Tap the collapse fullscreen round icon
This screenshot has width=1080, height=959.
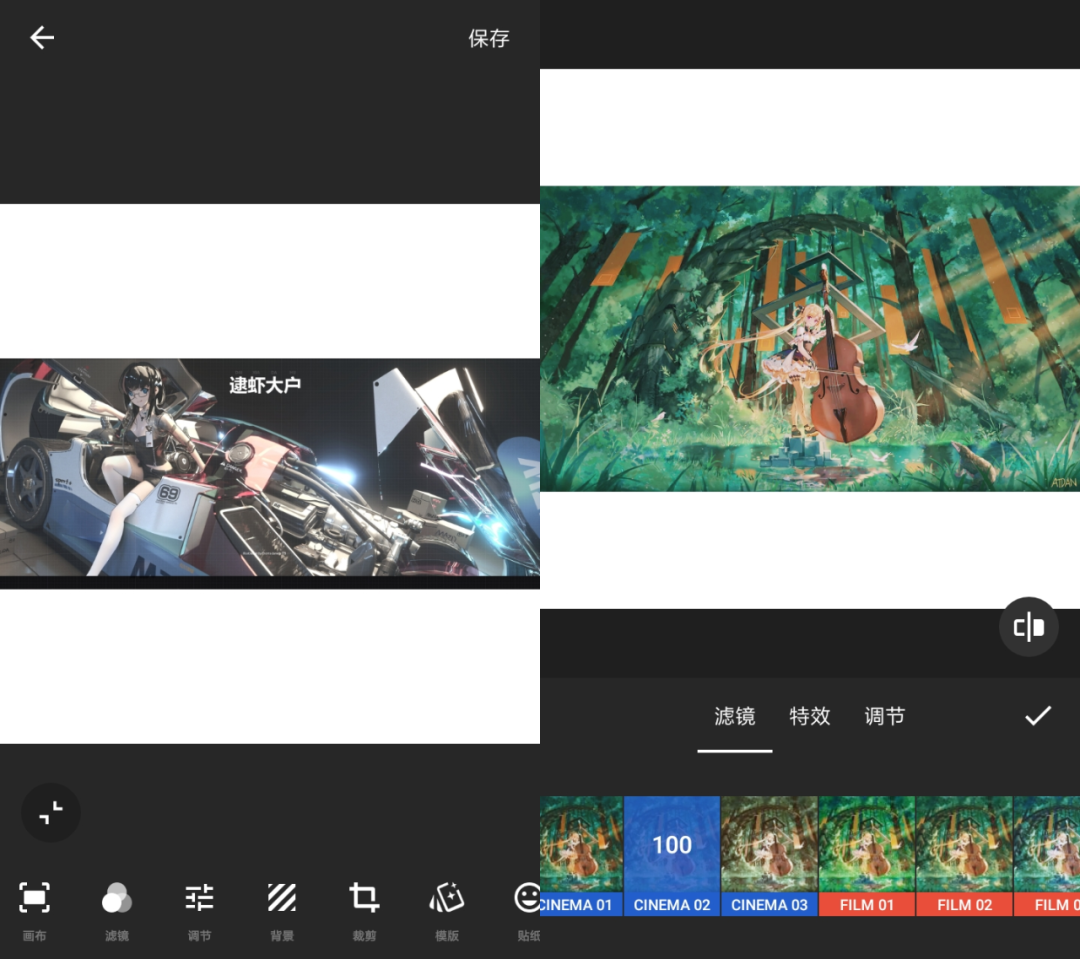pos(51,812)
